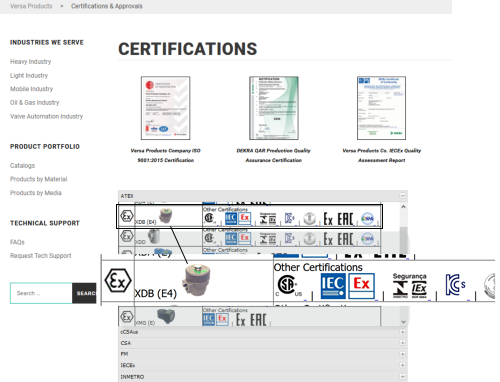This screenshot has width=500, height=382.
Task: Open the red Ex IECEx icon in XDB (E4) row
Action: (245, 219)
